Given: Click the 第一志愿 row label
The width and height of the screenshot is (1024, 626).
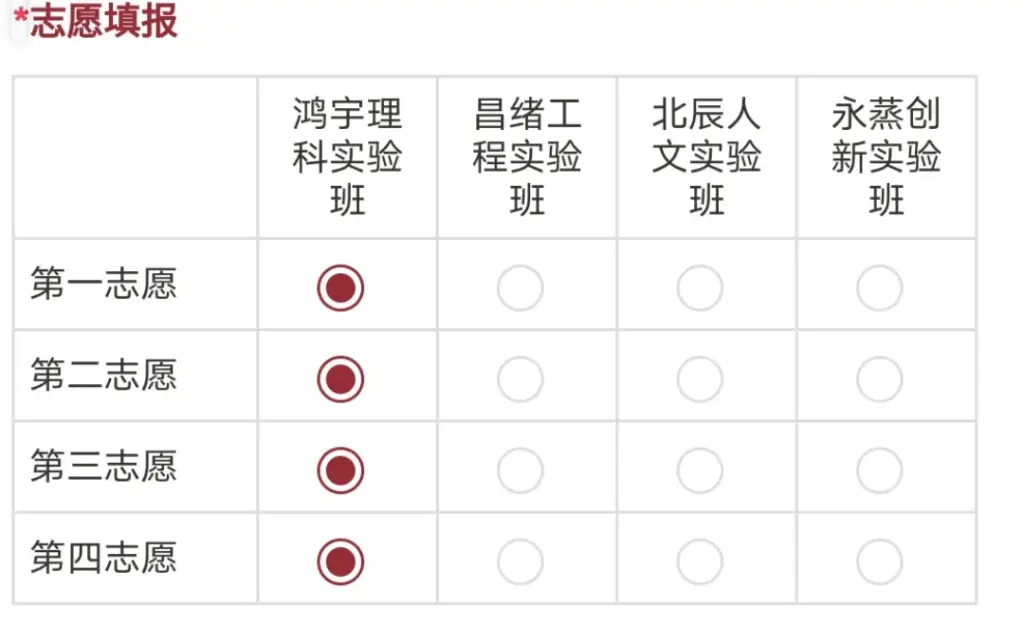Looking at the screenshot, I should click(103, 284).
